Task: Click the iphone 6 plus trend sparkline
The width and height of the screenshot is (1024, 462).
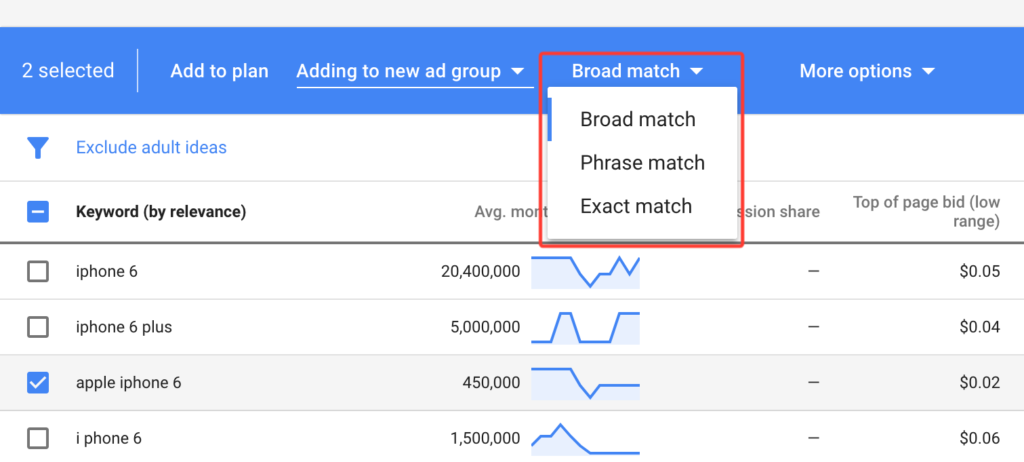Action: pos(585,327)
